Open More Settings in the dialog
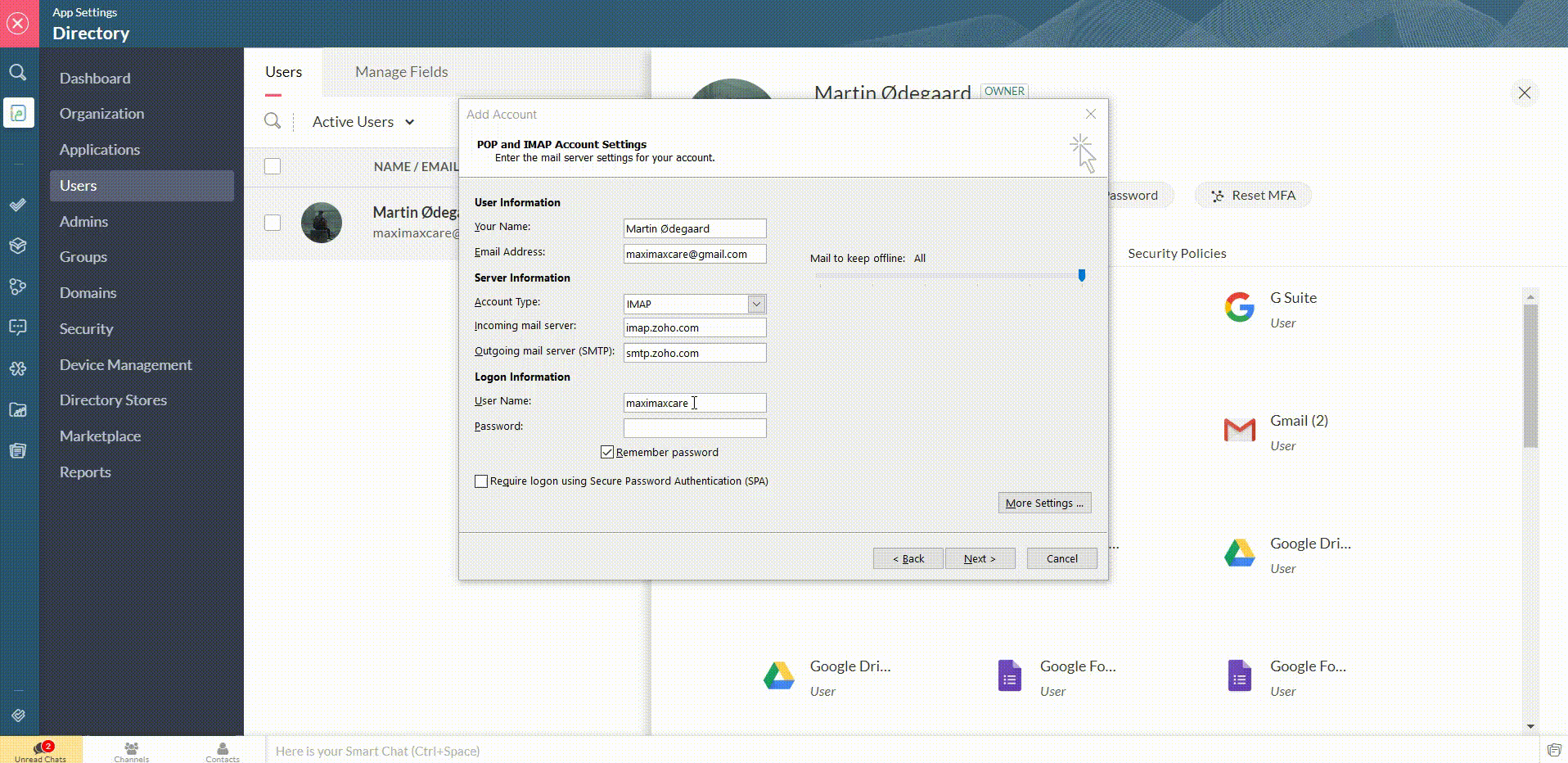1568x763 pixels. [1044, 503]
